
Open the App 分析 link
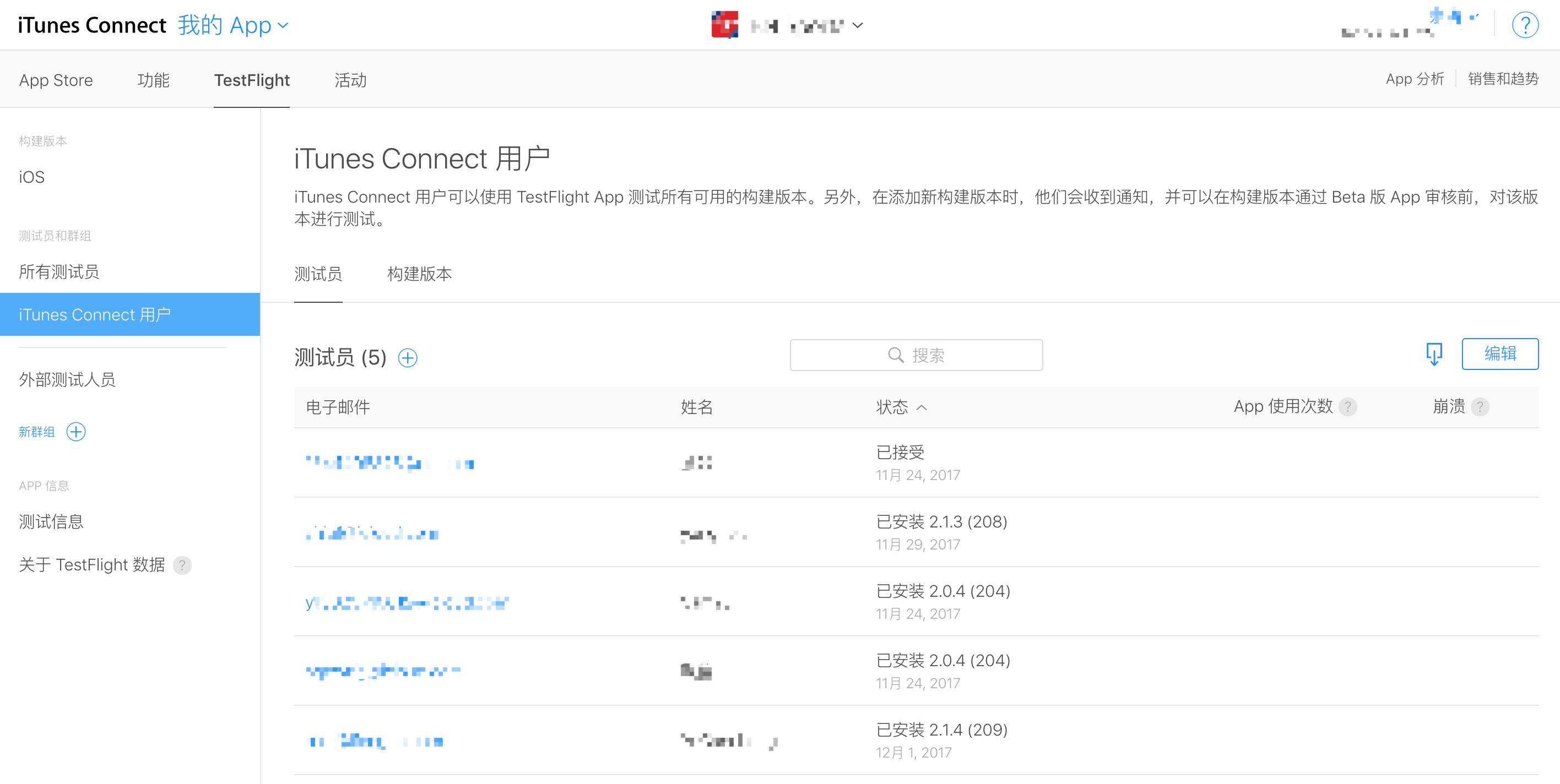click(1414, 79)
